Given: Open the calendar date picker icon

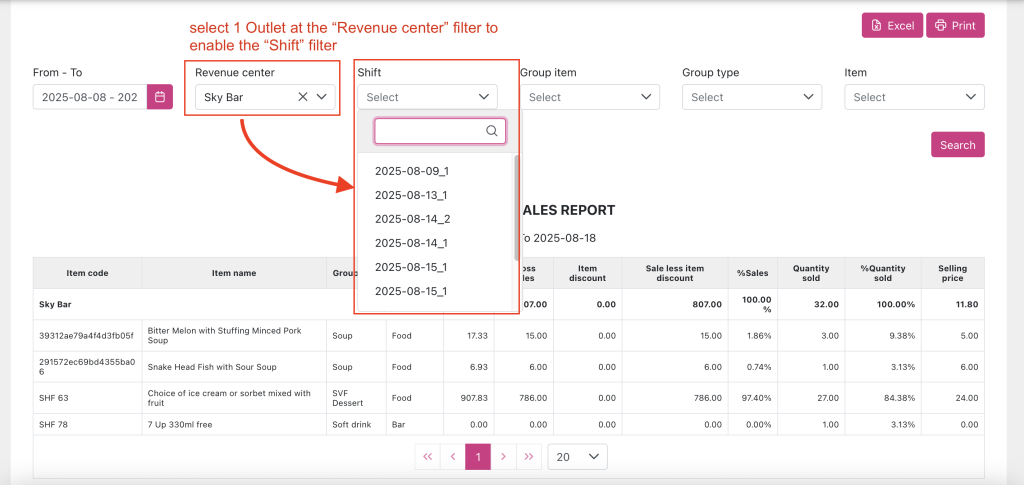Looking at the screenshot, I should pyautogui.click(x=160, y=97).
